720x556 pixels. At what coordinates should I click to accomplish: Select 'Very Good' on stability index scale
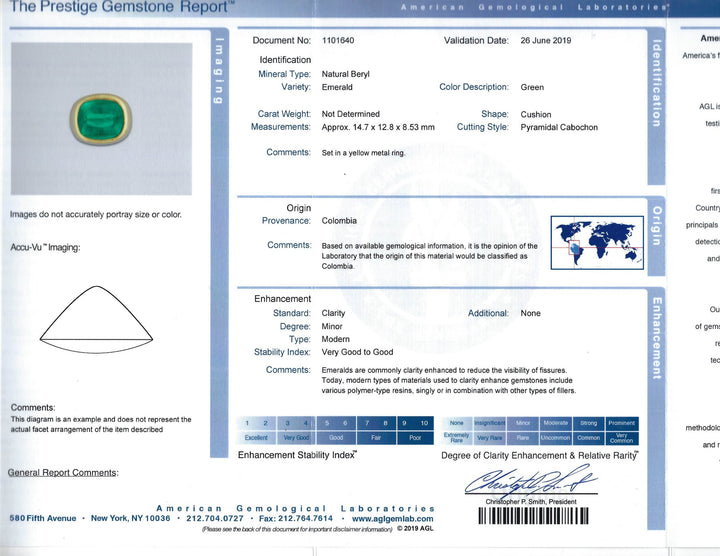(x=296, y=438)
